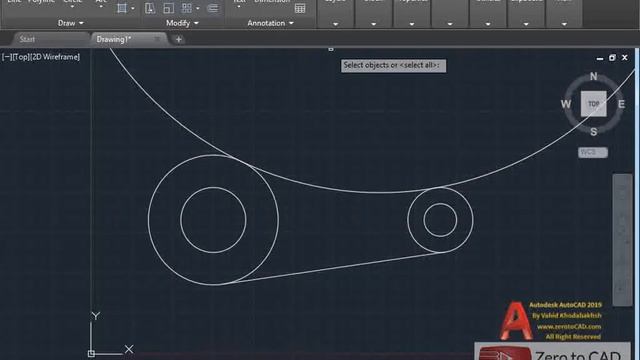Open the Circle tool flyout arrow

[73, 7]
